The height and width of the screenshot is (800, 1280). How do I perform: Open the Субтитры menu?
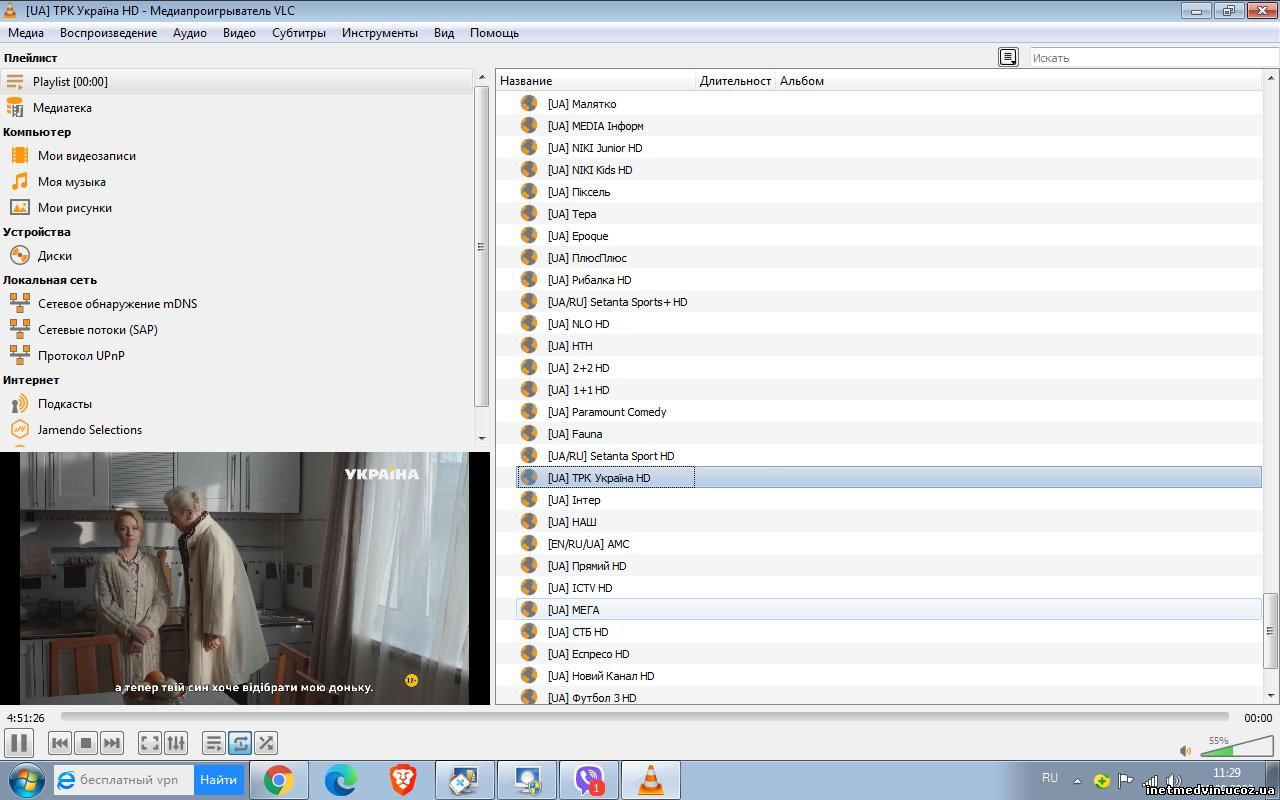[x=298, y=33]
